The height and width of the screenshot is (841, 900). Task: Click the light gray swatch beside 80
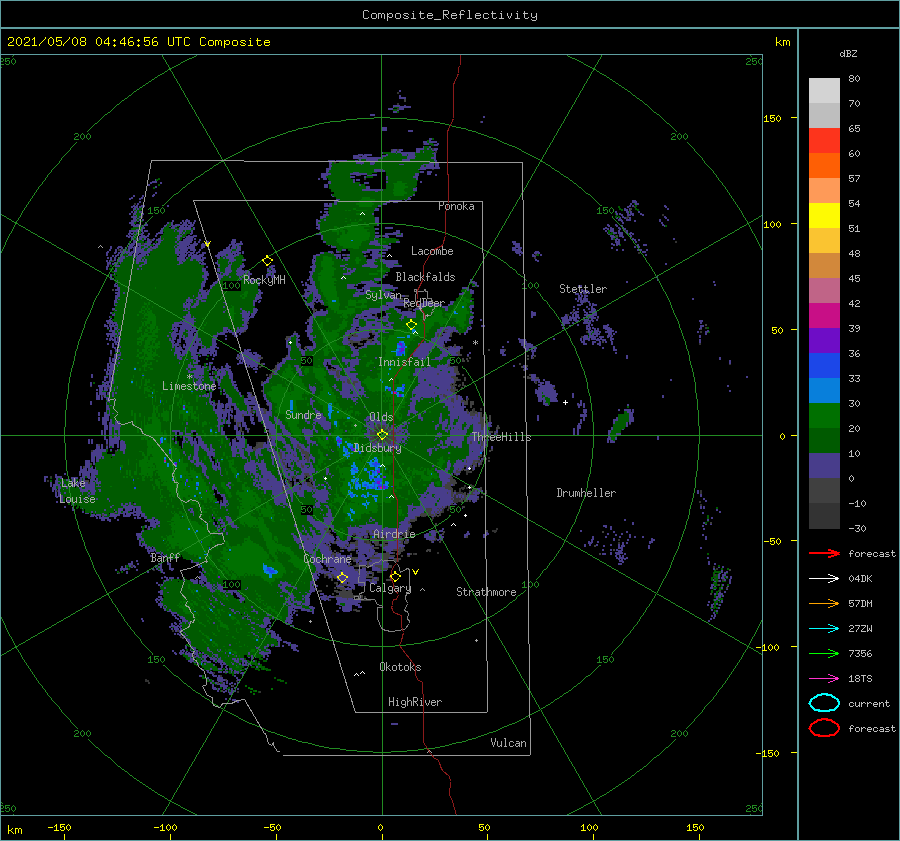click(824, 91)
